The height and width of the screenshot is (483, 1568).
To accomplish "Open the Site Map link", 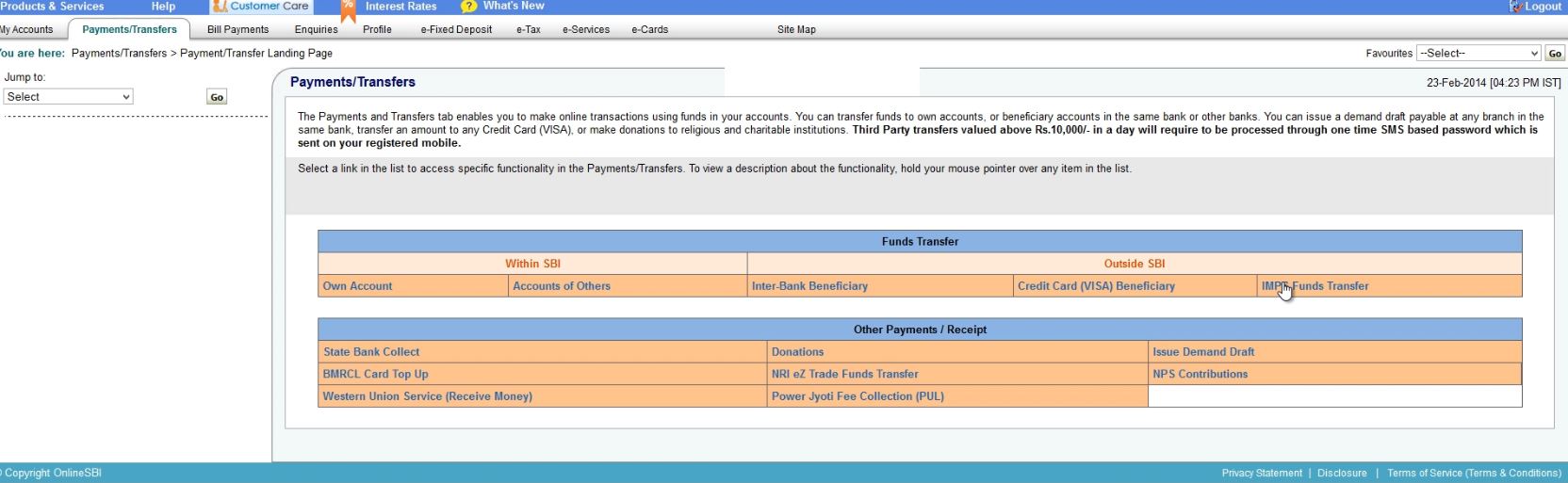I will point(796,30).
